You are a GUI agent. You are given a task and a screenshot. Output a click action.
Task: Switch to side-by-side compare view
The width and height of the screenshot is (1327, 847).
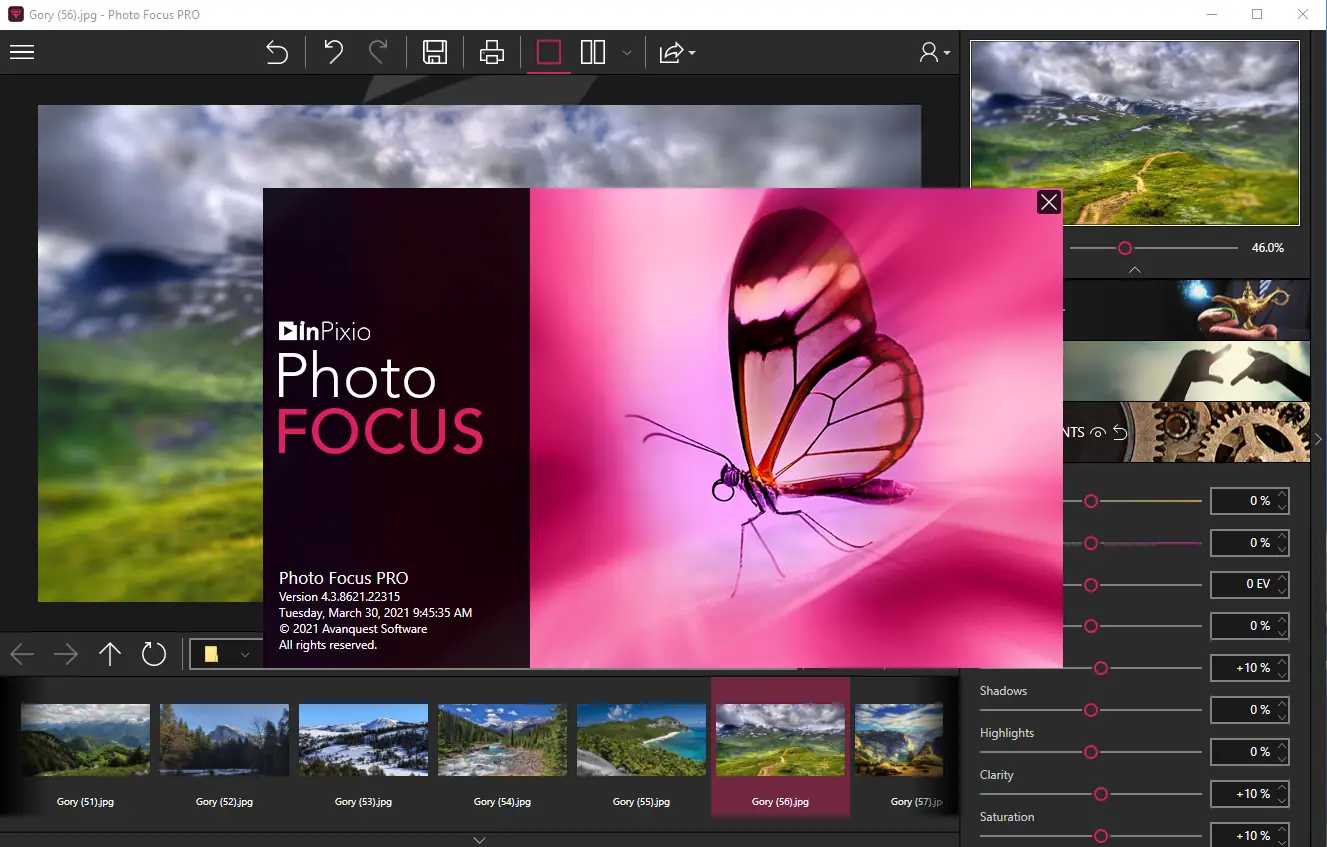(x=593, y=53)
